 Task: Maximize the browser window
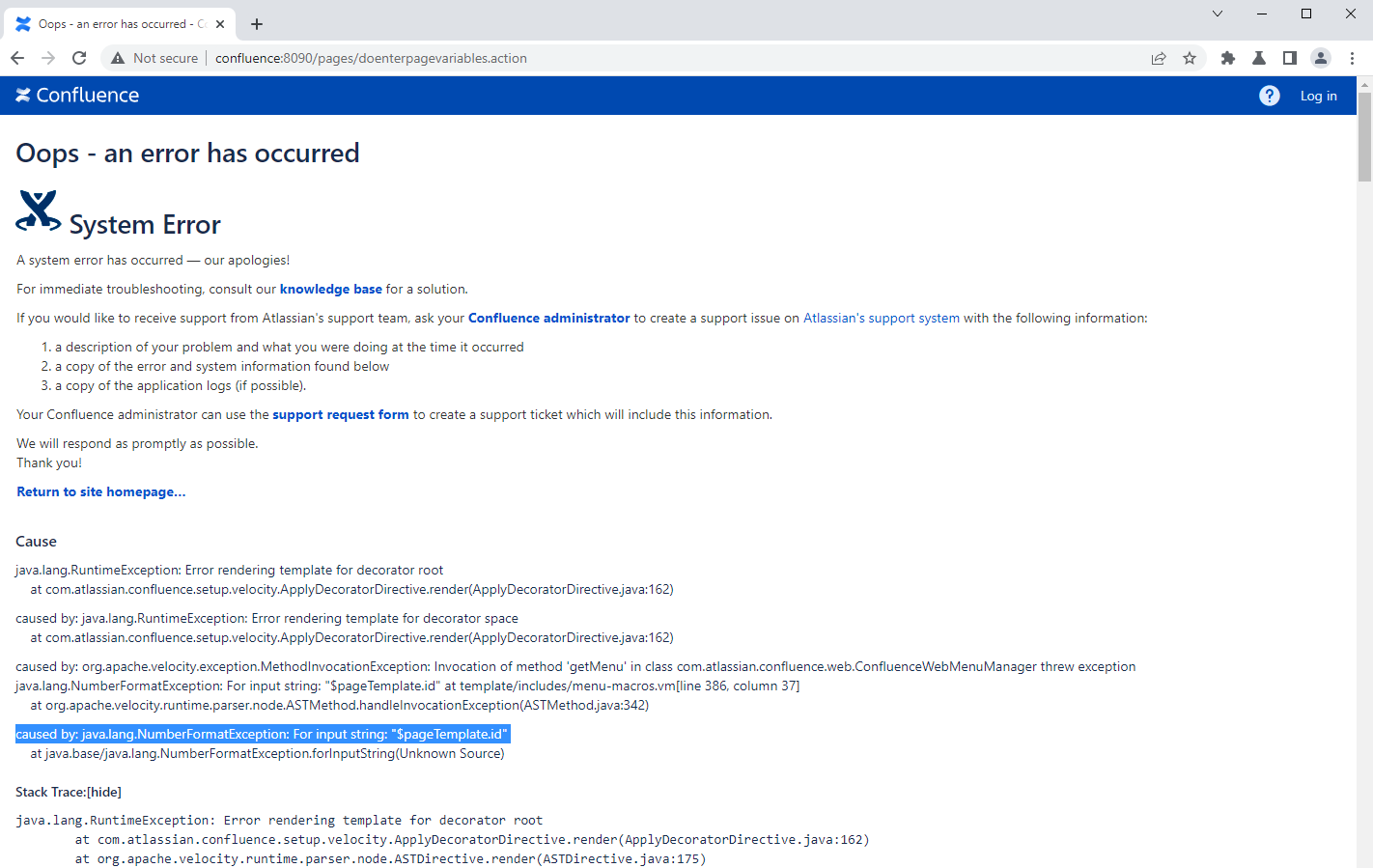[1306, 14]
